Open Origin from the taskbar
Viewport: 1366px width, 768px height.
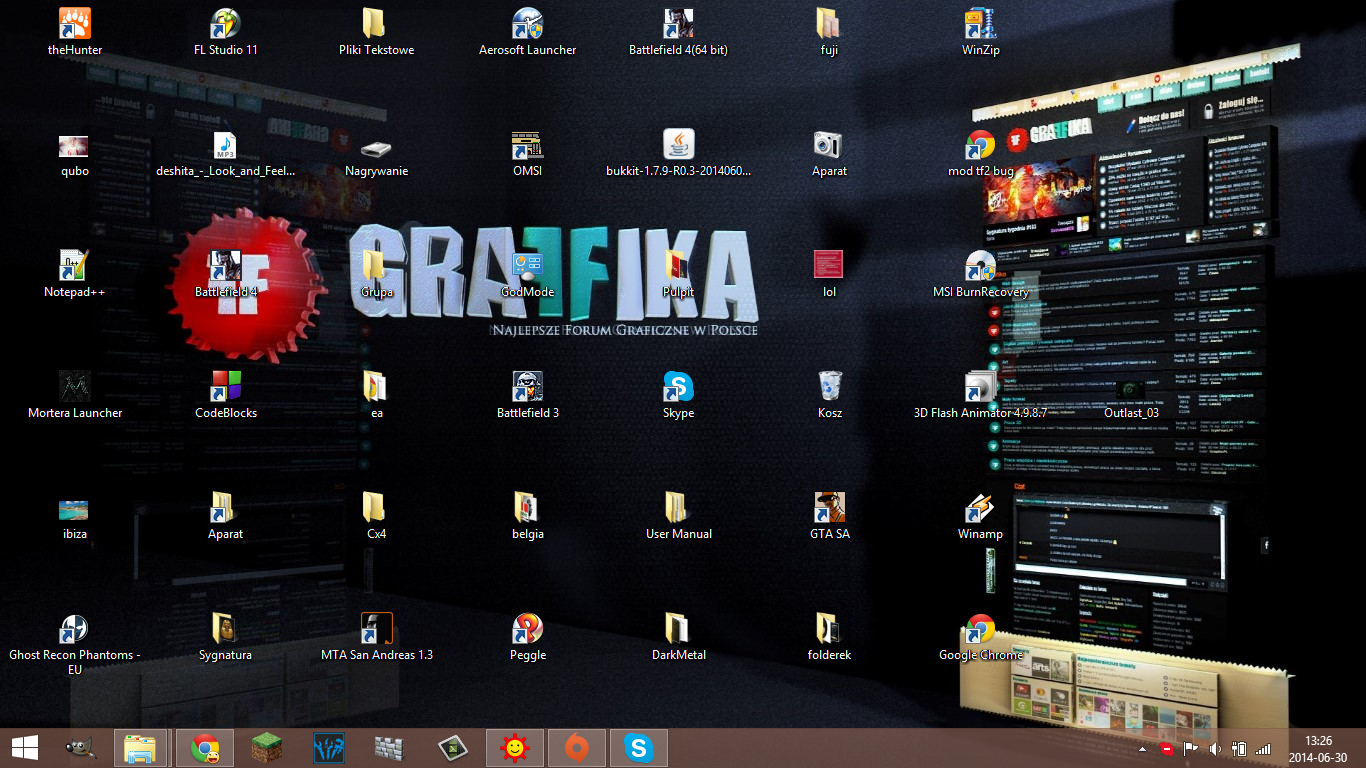coord(576,748)
